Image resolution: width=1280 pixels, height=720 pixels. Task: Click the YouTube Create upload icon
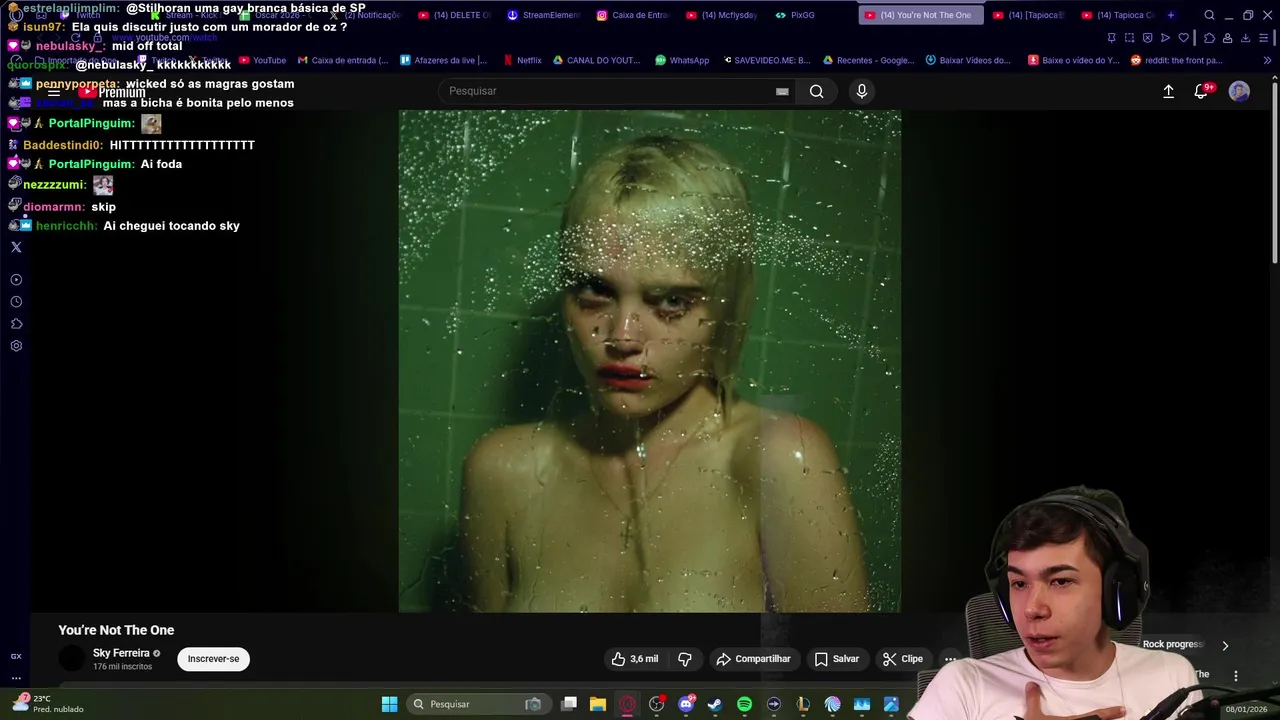pyautogui.click(x=1168, y=91)
